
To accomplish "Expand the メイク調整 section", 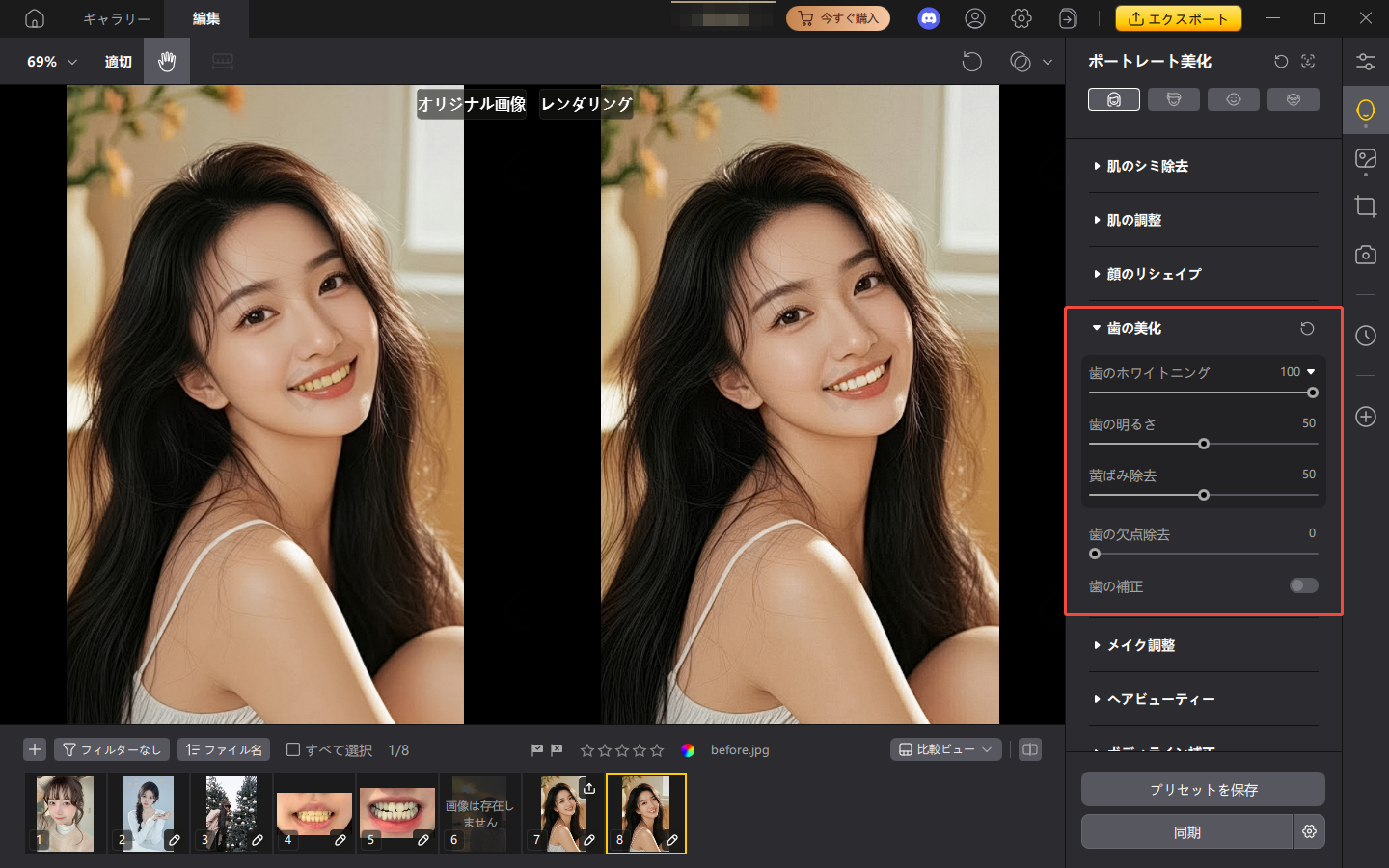I will click(x=1140, y=645).
